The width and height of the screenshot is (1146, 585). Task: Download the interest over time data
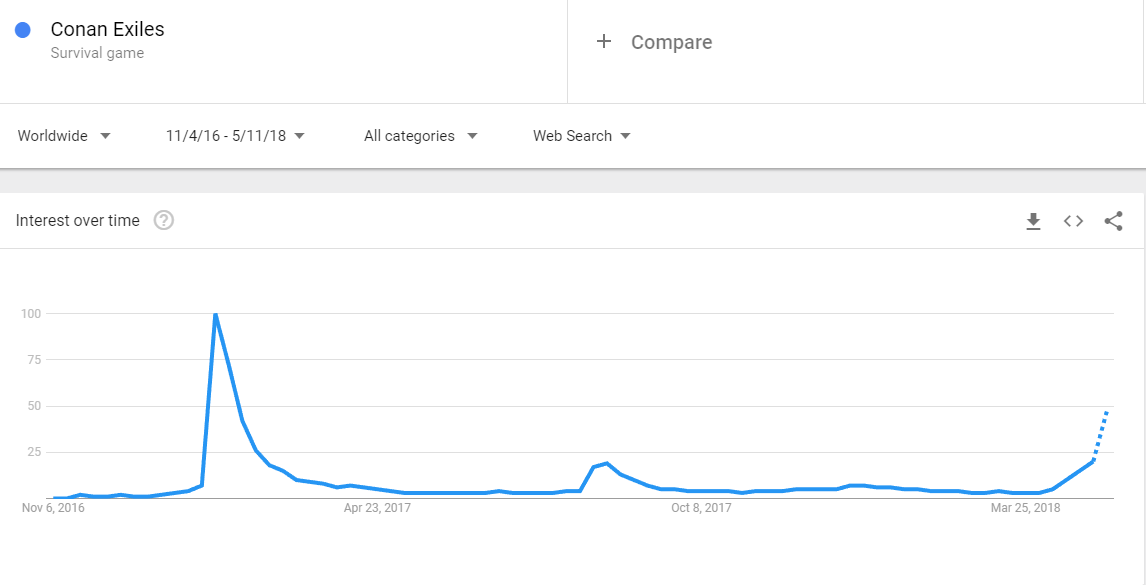1033,221
